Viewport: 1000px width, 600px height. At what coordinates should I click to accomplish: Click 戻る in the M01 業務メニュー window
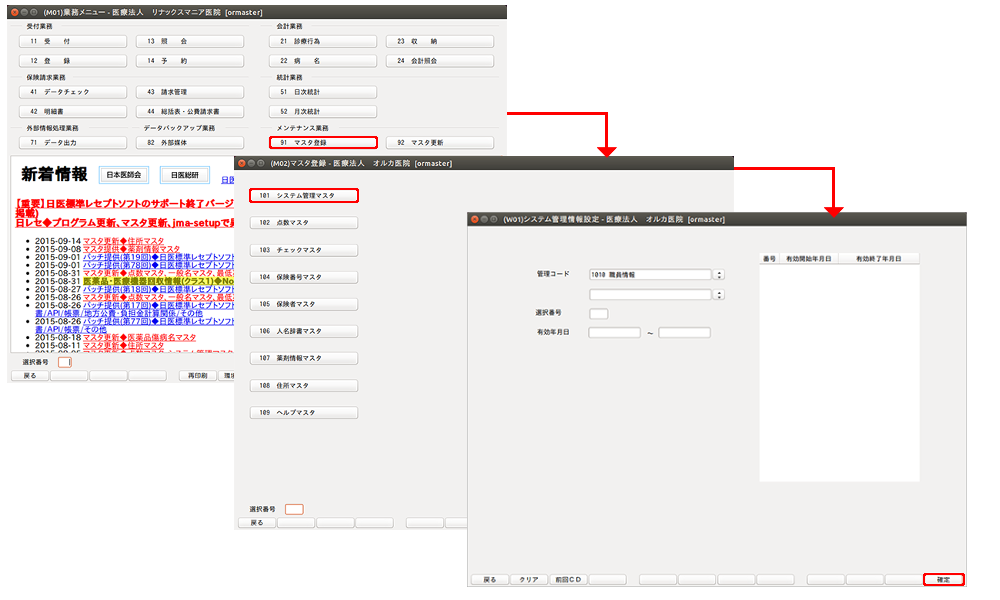click(x=30, y=376)
